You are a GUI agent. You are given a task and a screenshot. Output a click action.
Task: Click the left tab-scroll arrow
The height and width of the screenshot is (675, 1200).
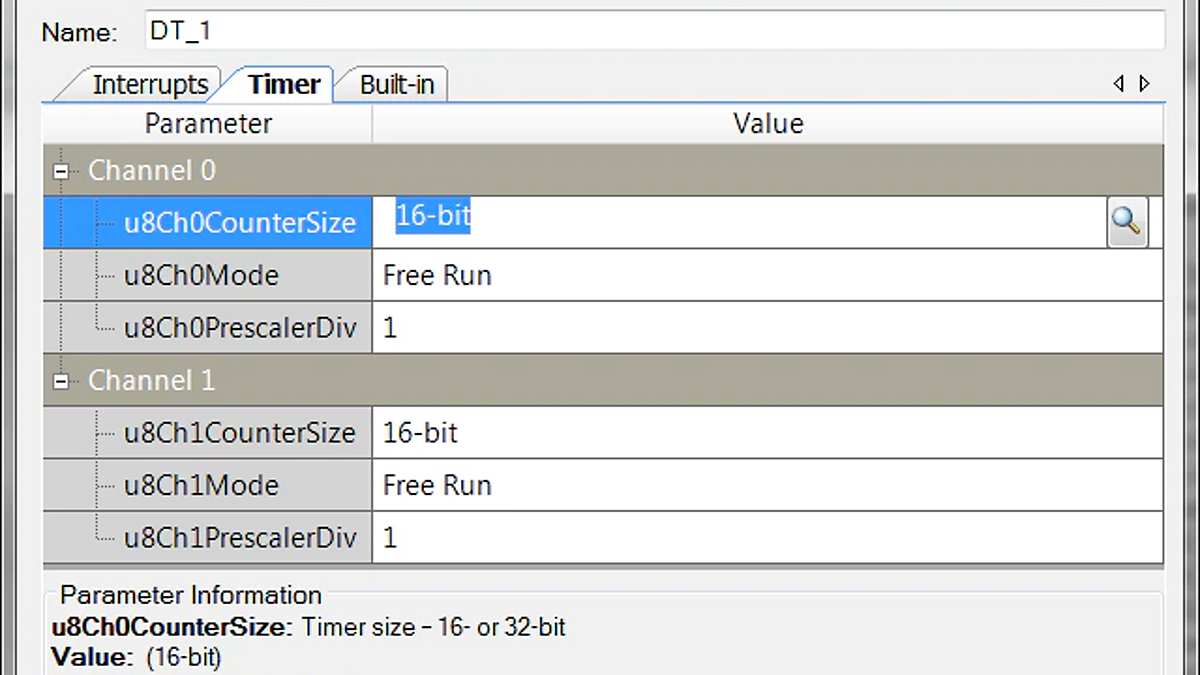point(1118,84)
